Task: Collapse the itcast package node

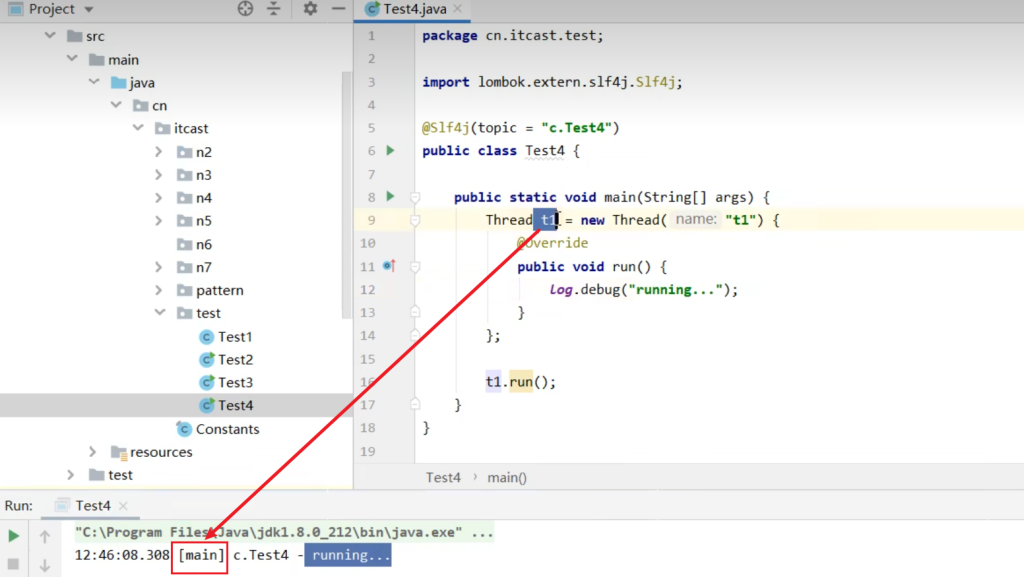Action: point(137,129)
